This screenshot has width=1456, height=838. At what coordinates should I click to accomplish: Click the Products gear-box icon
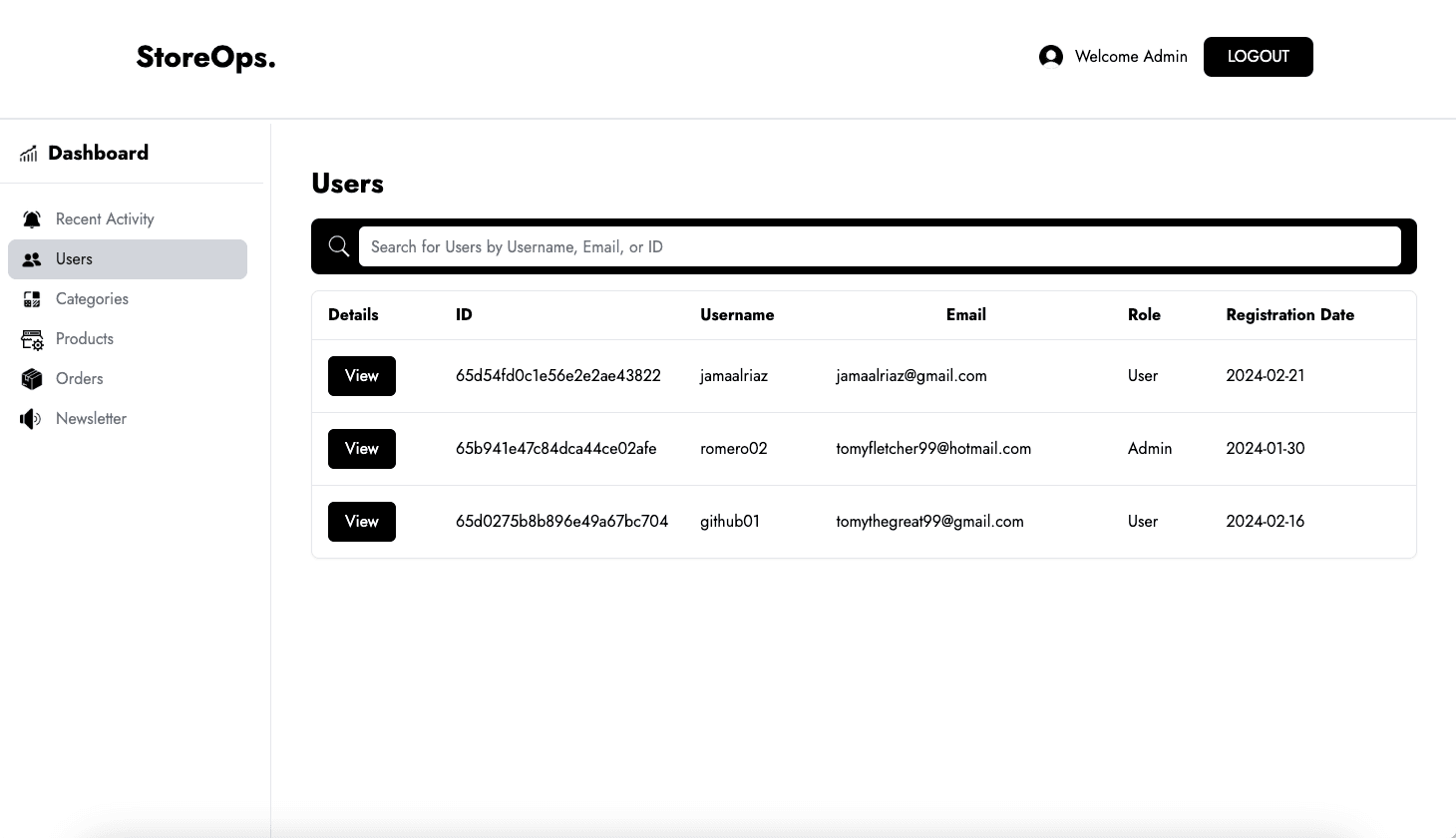pos(32,339)
